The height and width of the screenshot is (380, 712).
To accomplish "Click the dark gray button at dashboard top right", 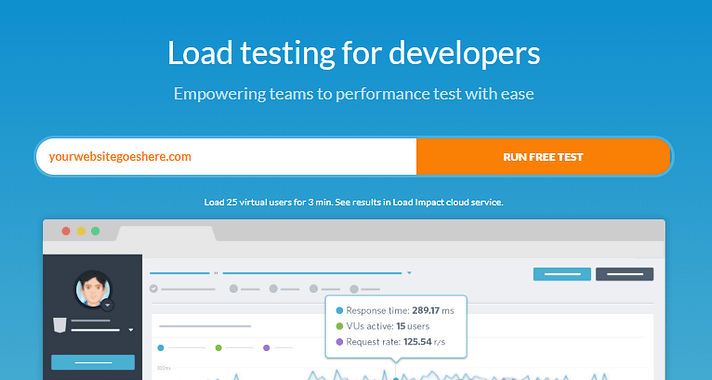I will pos(625,274).
